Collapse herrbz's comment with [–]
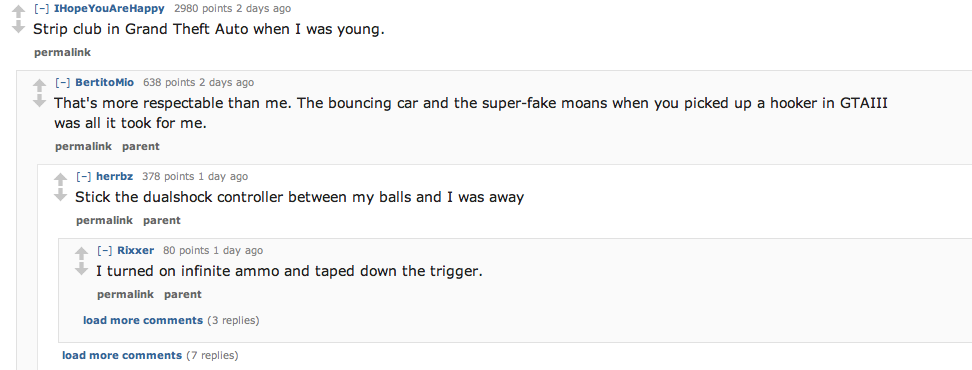Image resolution: width=972 pixels, height=370 pixels. coord(84,177)
